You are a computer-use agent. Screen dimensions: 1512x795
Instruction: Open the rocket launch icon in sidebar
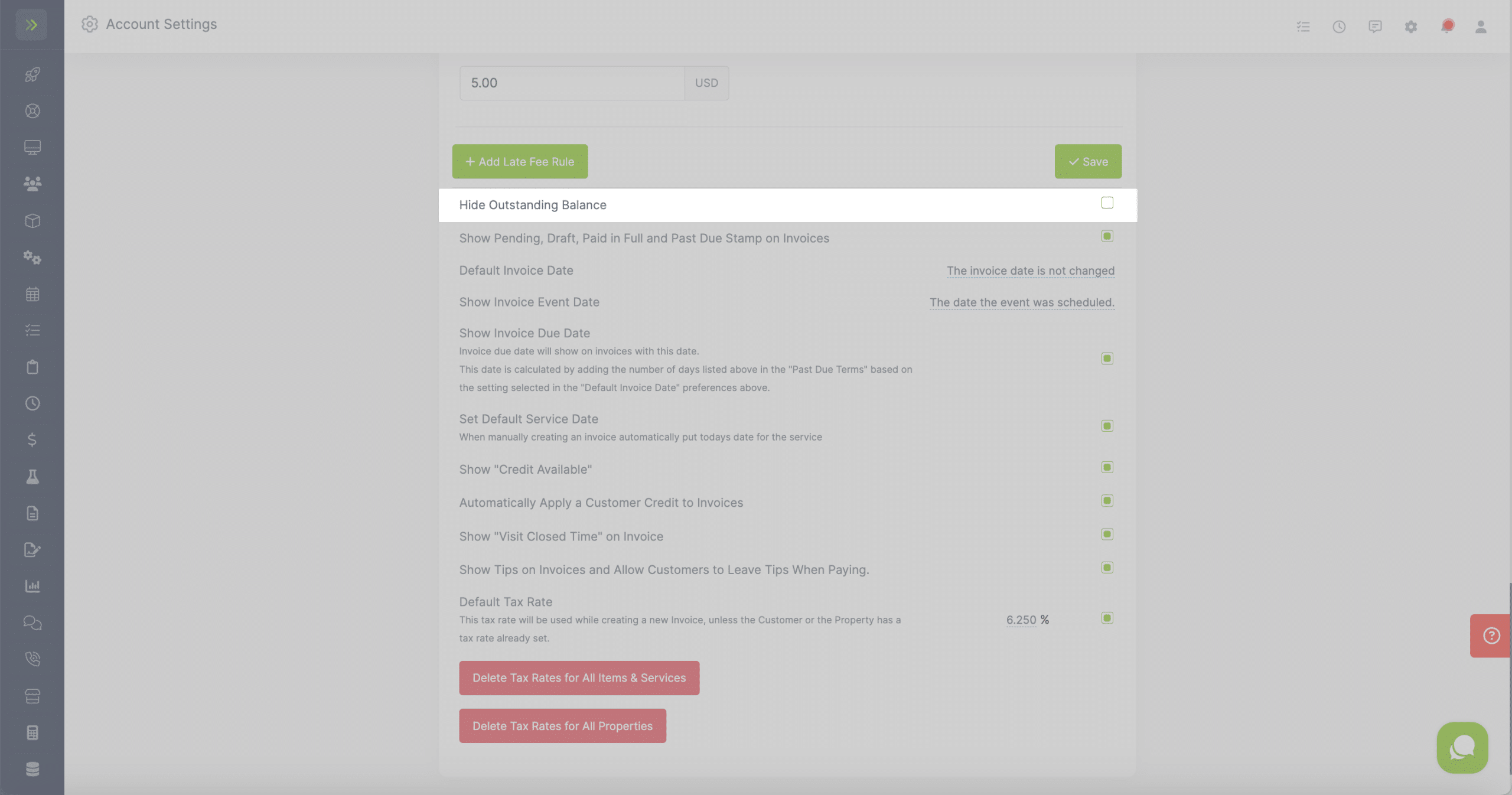[x=32, y=74]
